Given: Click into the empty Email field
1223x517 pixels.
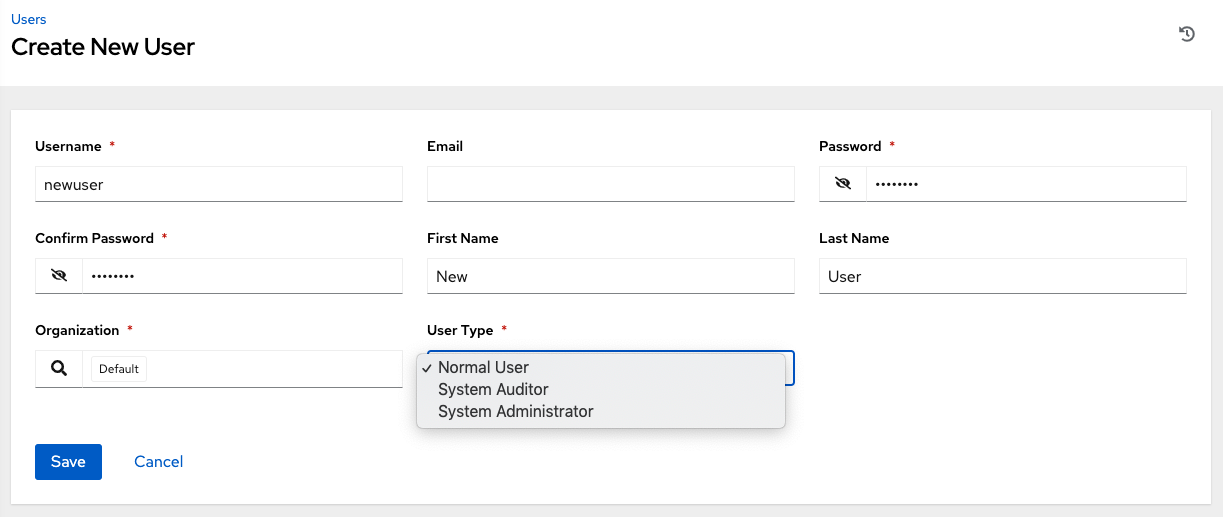Looking at the screenshot, I should [610, 184].
